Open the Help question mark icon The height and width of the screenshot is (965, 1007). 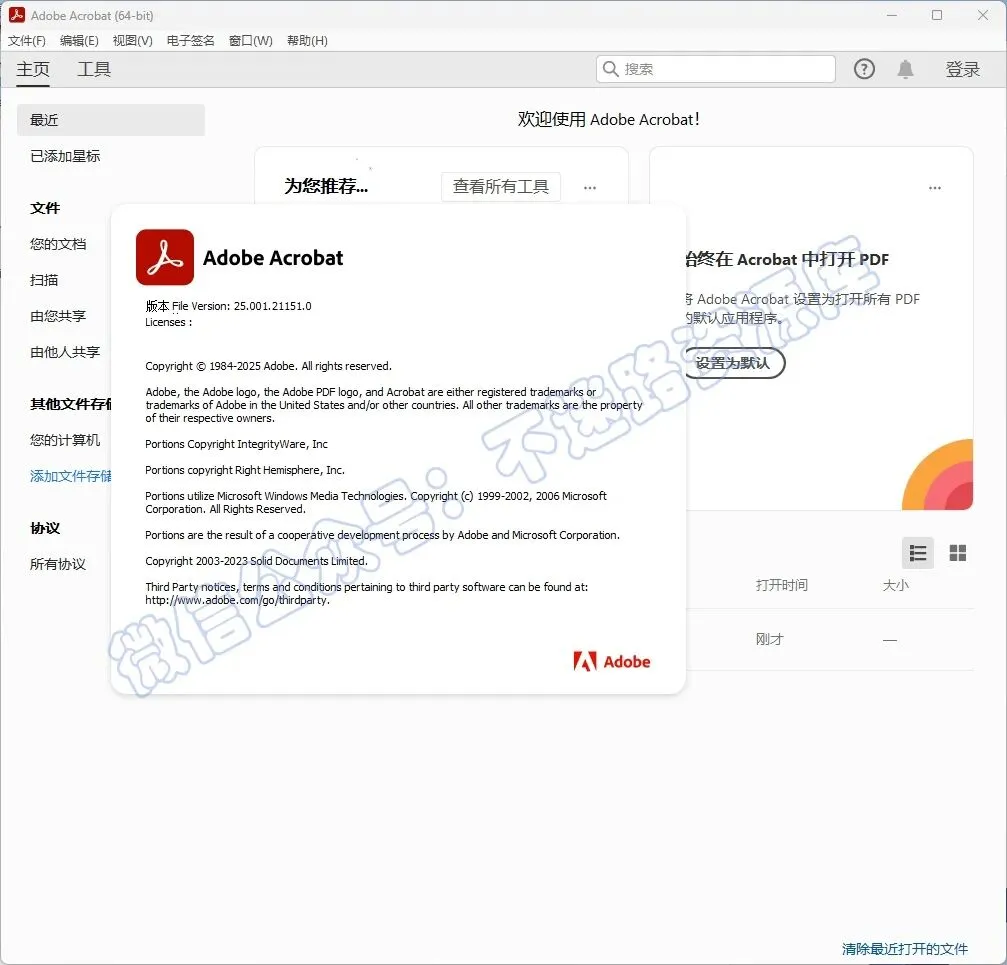tap(864, 69)
